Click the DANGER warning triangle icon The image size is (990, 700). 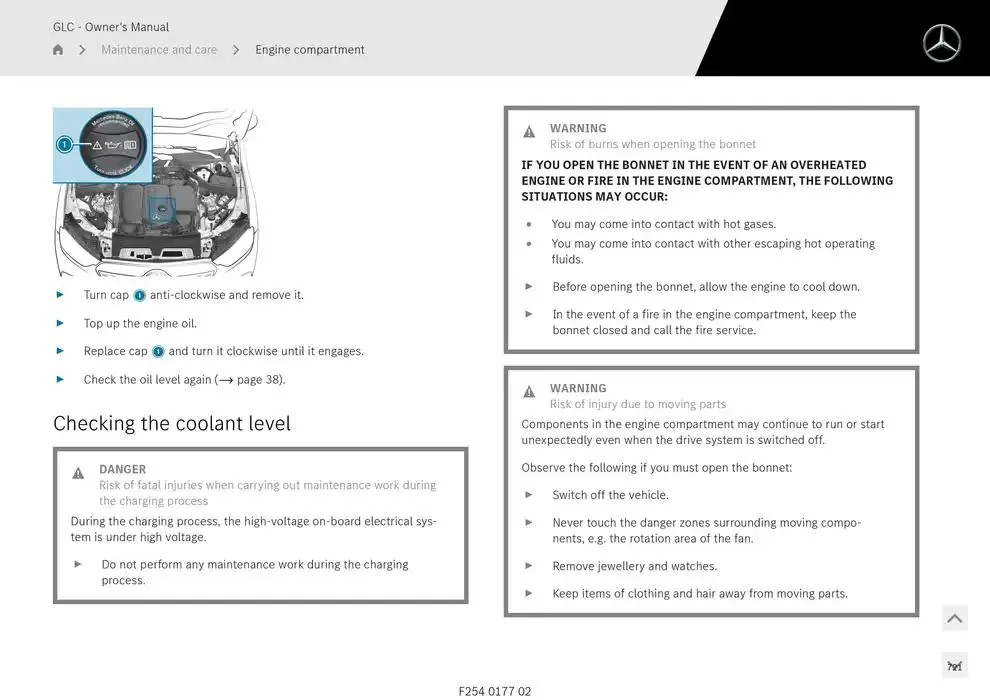tap(78, 473)
